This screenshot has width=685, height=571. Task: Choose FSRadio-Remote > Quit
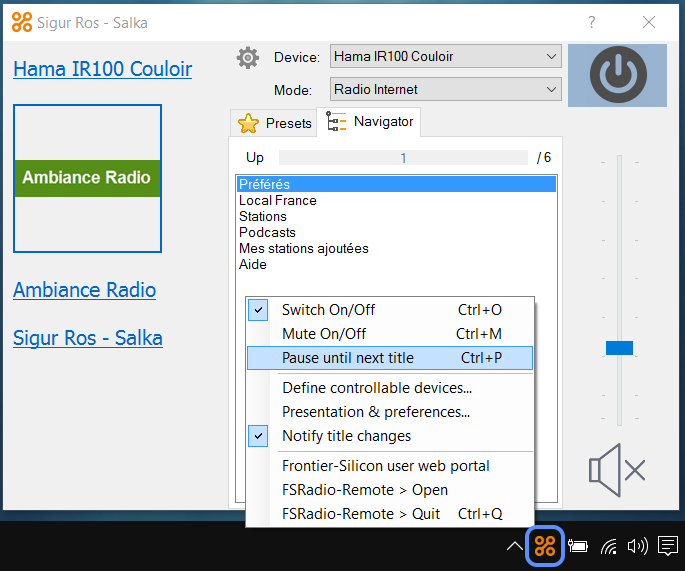(x=390, y=514)
